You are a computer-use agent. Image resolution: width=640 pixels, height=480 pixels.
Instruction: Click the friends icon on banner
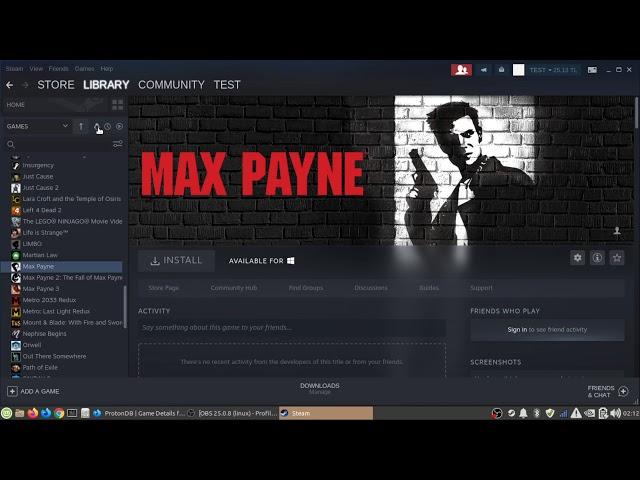(x=617, y=231)
